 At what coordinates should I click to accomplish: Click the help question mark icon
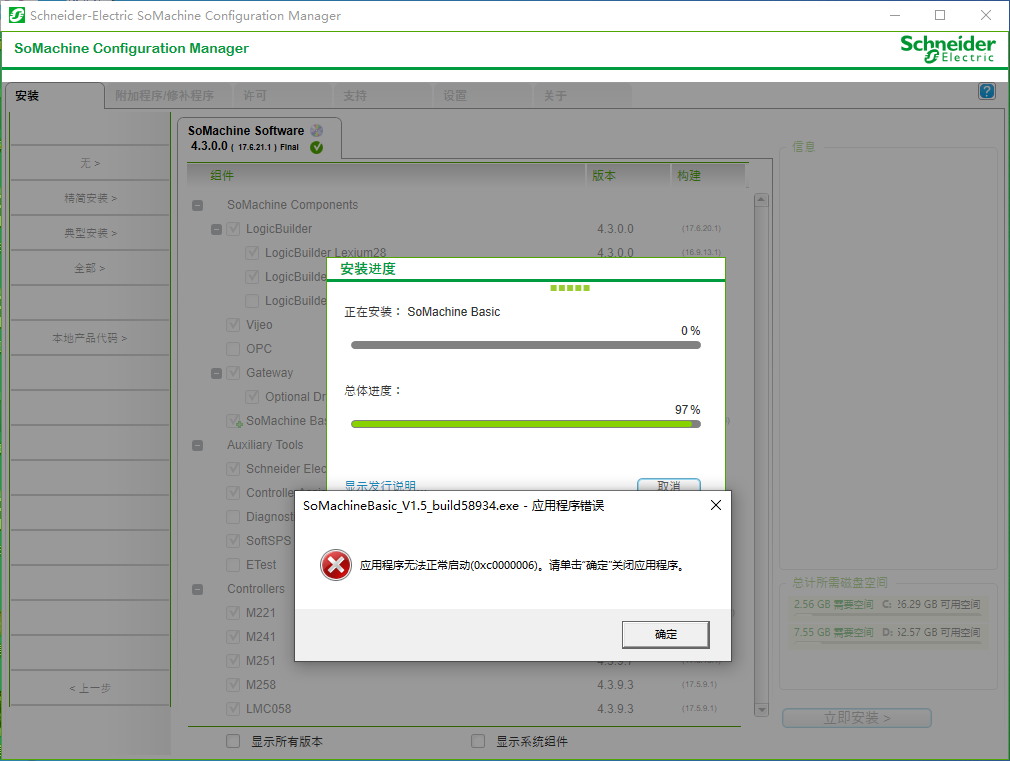click(986, 91)
